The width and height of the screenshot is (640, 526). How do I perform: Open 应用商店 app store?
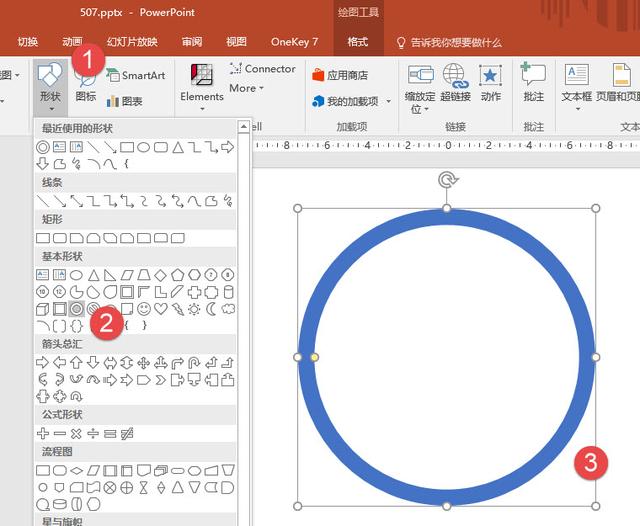click(340, 75)
